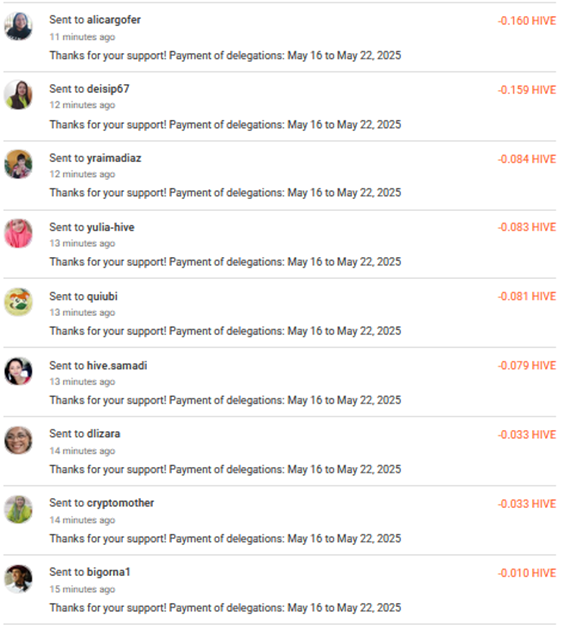
Task: Click yraimadiaz's avatar picture
Action: [x=18, y=164]
